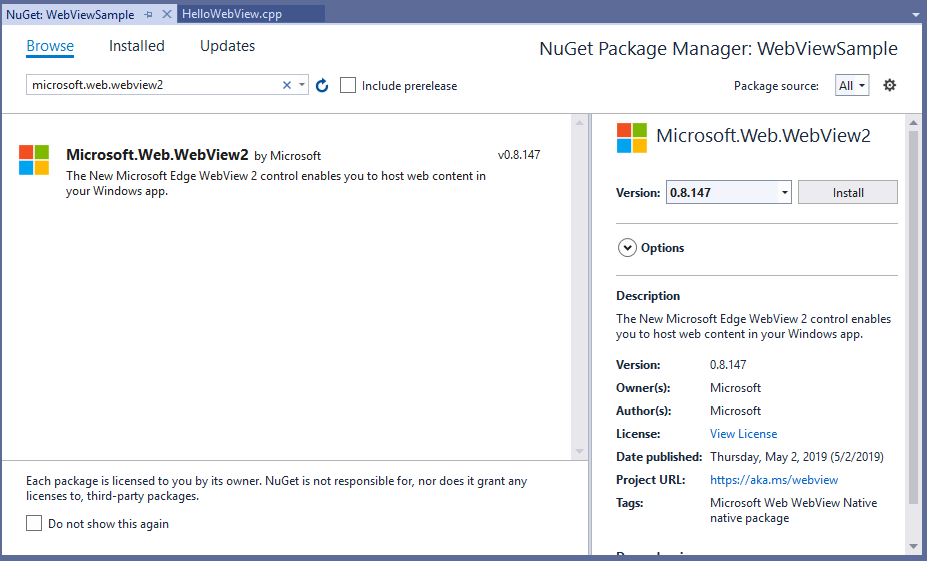Switch to the Updates tab

pos(227,46)
